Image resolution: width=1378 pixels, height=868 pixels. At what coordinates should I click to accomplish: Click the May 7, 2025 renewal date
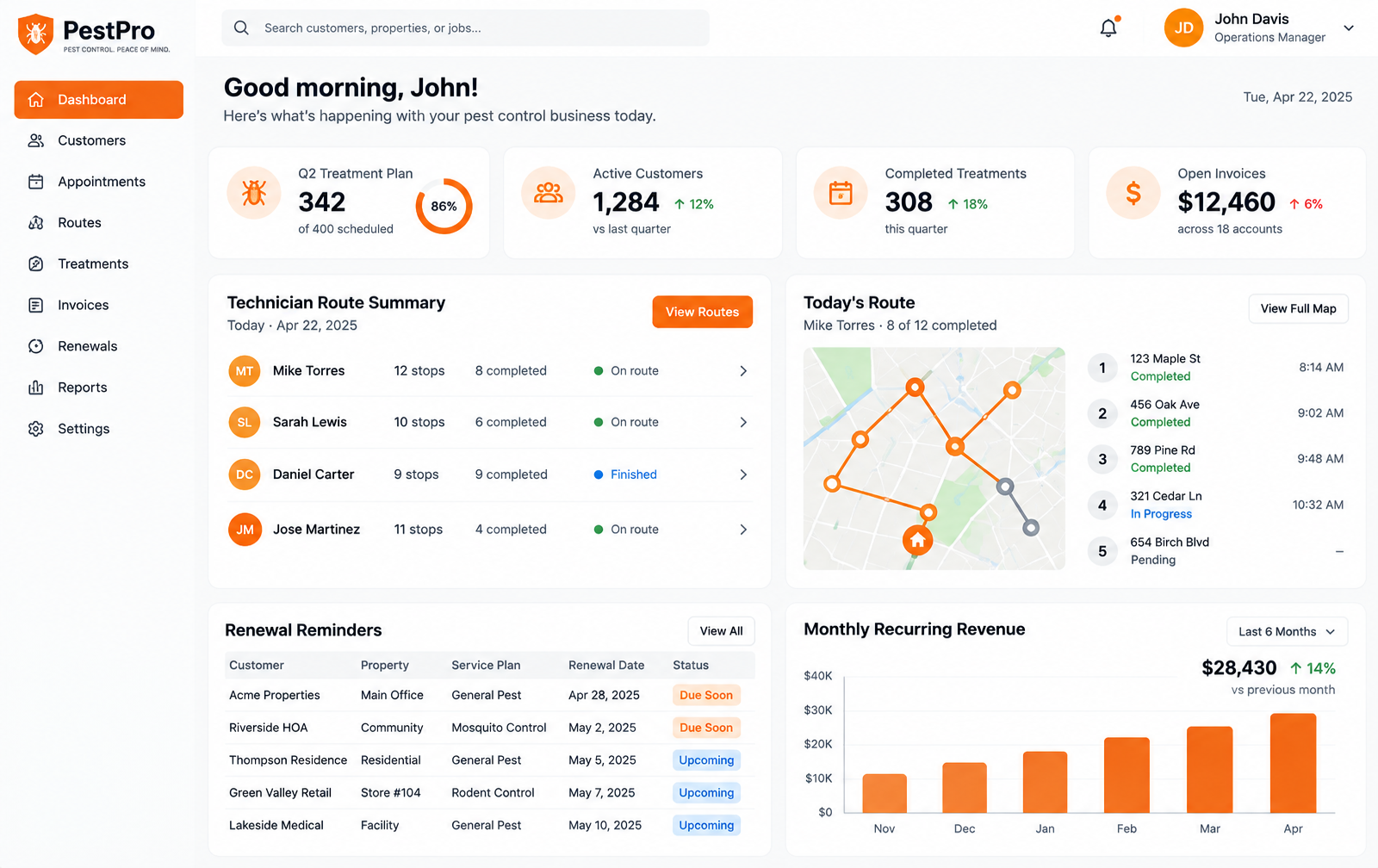pyautogui.click(x=601, y=793)
